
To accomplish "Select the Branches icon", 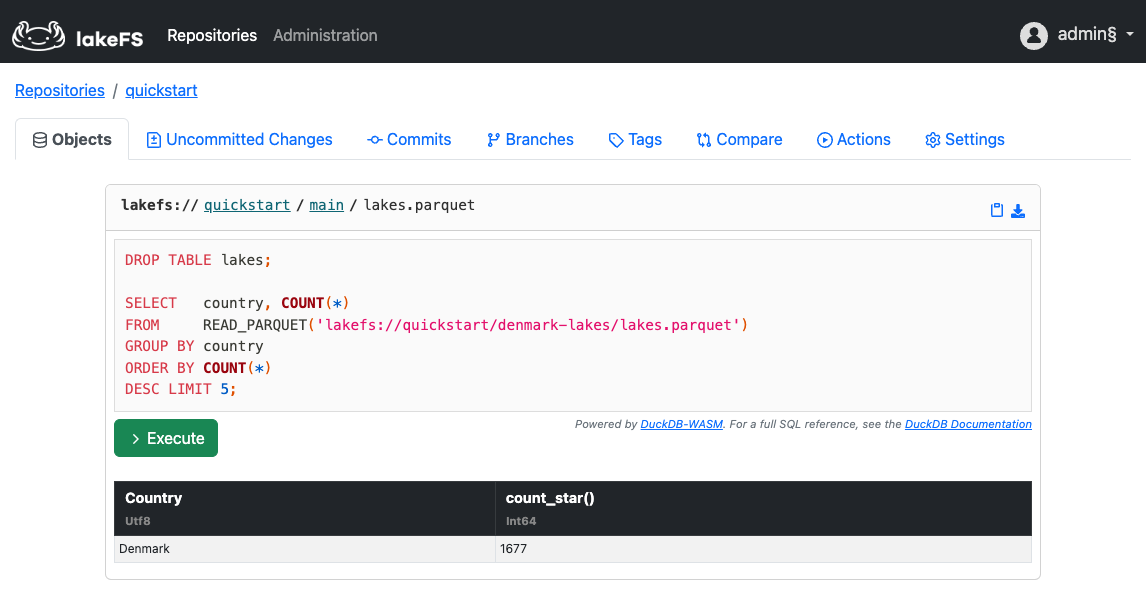I will (x=492, y=139).
